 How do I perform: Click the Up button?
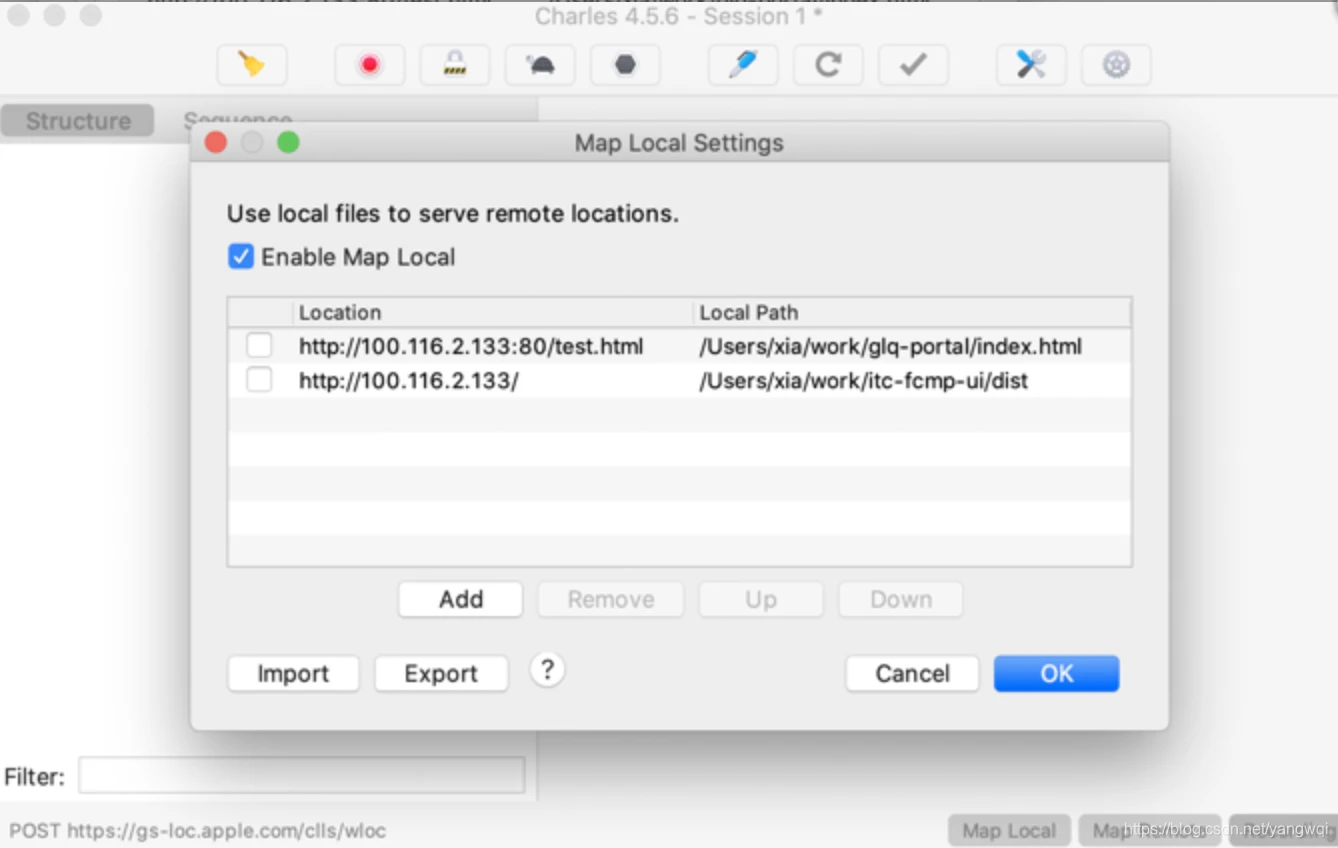click(x=761, y=599)
